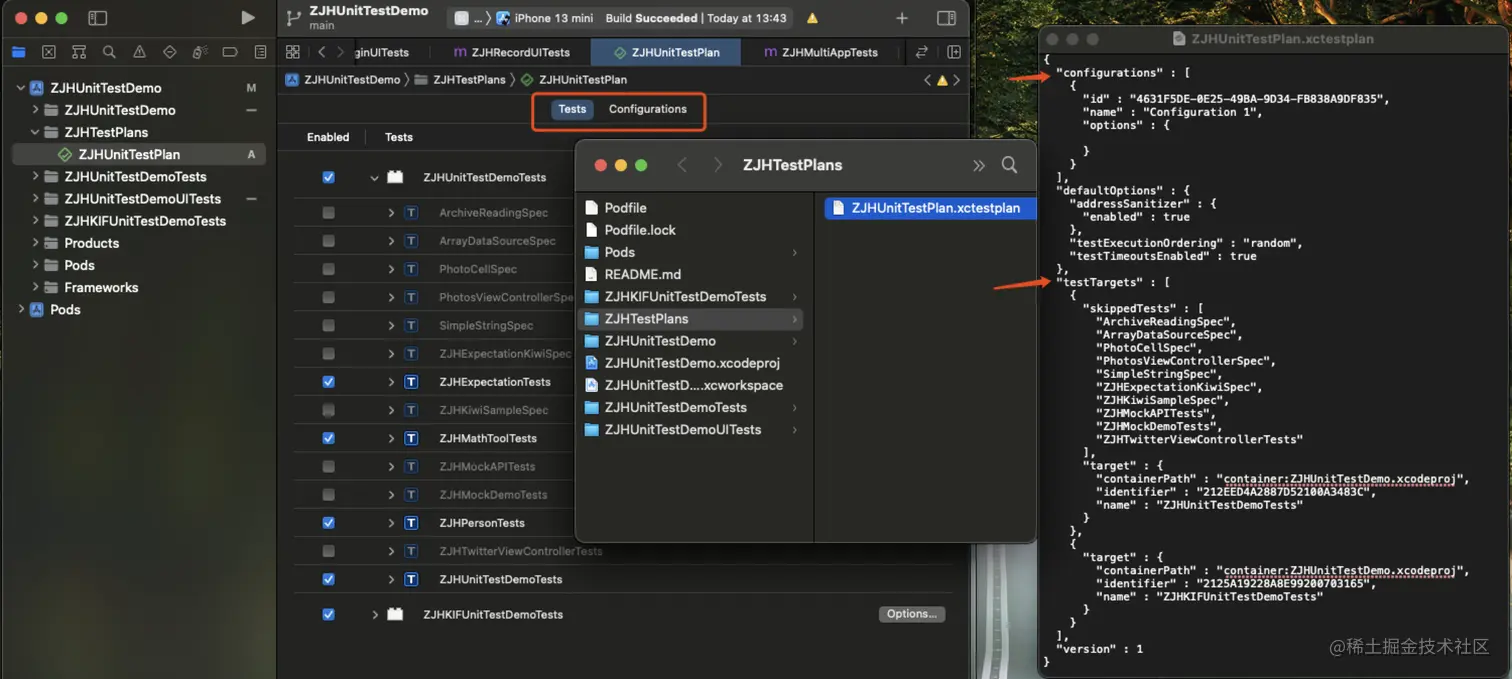Open ZJHUnitTestDemo.xcodeproj in Finder
This screenshot has height=679, width=1512.
[x=690, y=363]
